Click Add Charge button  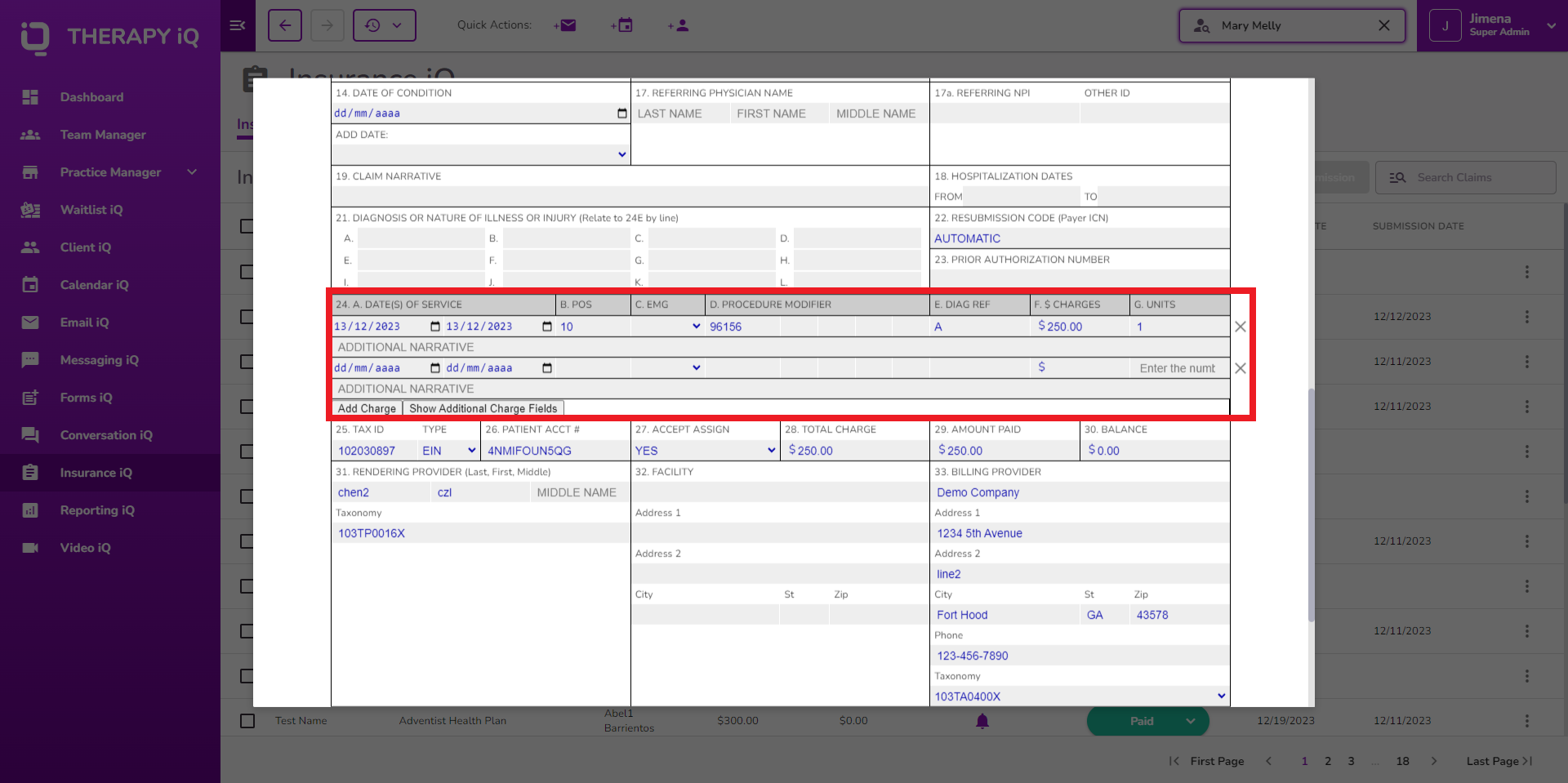[367, 408]
